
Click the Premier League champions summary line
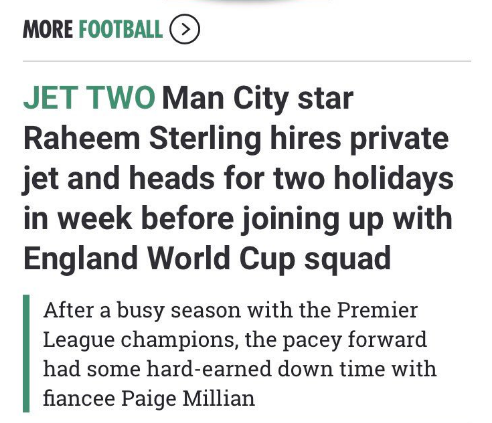click(235, 340)
